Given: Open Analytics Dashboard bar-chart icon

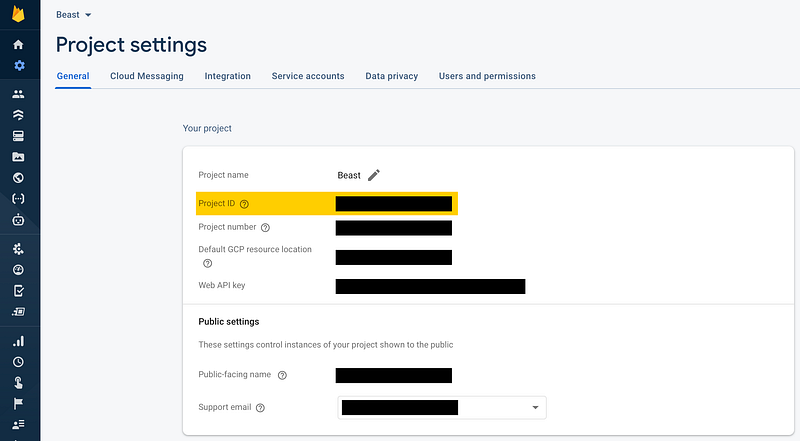Looking at the screenshot, I should [18, 341].
